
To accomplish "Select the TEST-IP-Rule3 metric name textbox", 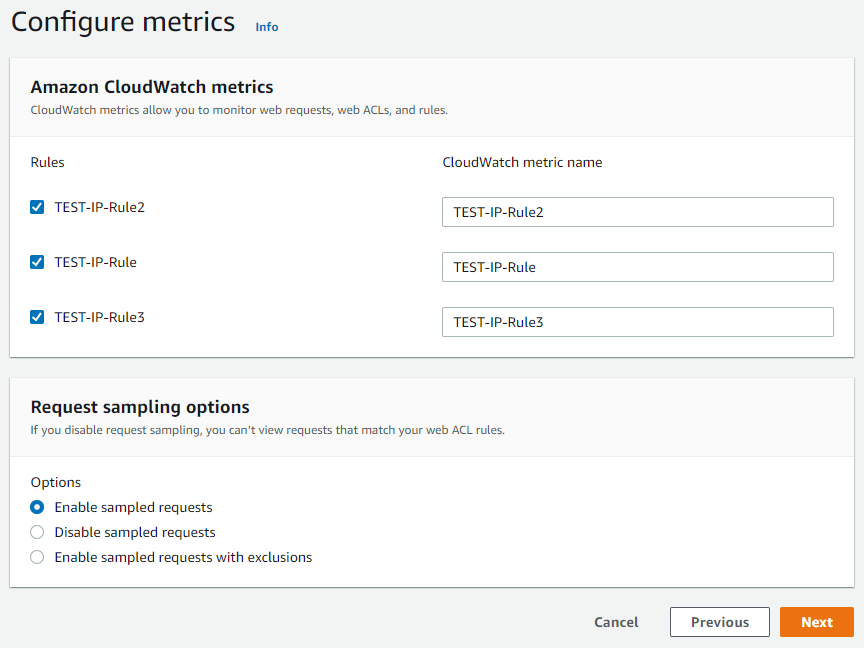I will pos(637,322).
